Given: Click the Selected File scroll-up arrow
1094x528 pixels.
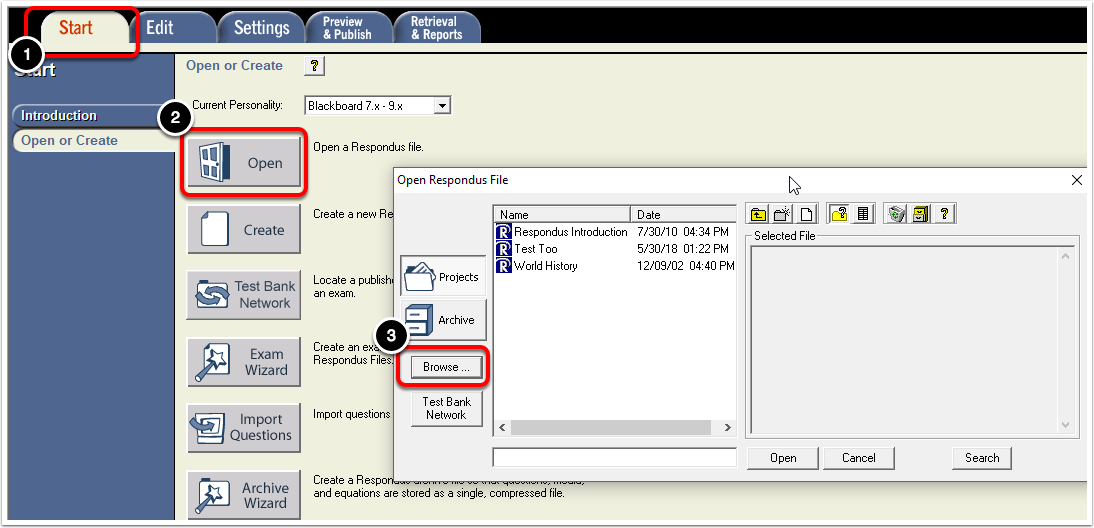Looking at the screenshot, I should coord(1065,257).
